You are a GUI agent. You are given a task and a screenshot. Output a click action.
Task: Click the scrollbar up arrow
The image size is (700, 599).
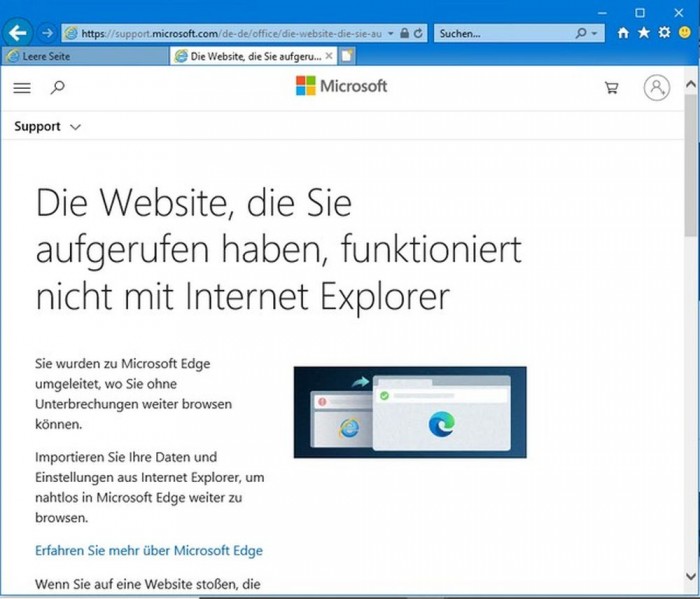(x=691, y=84)
